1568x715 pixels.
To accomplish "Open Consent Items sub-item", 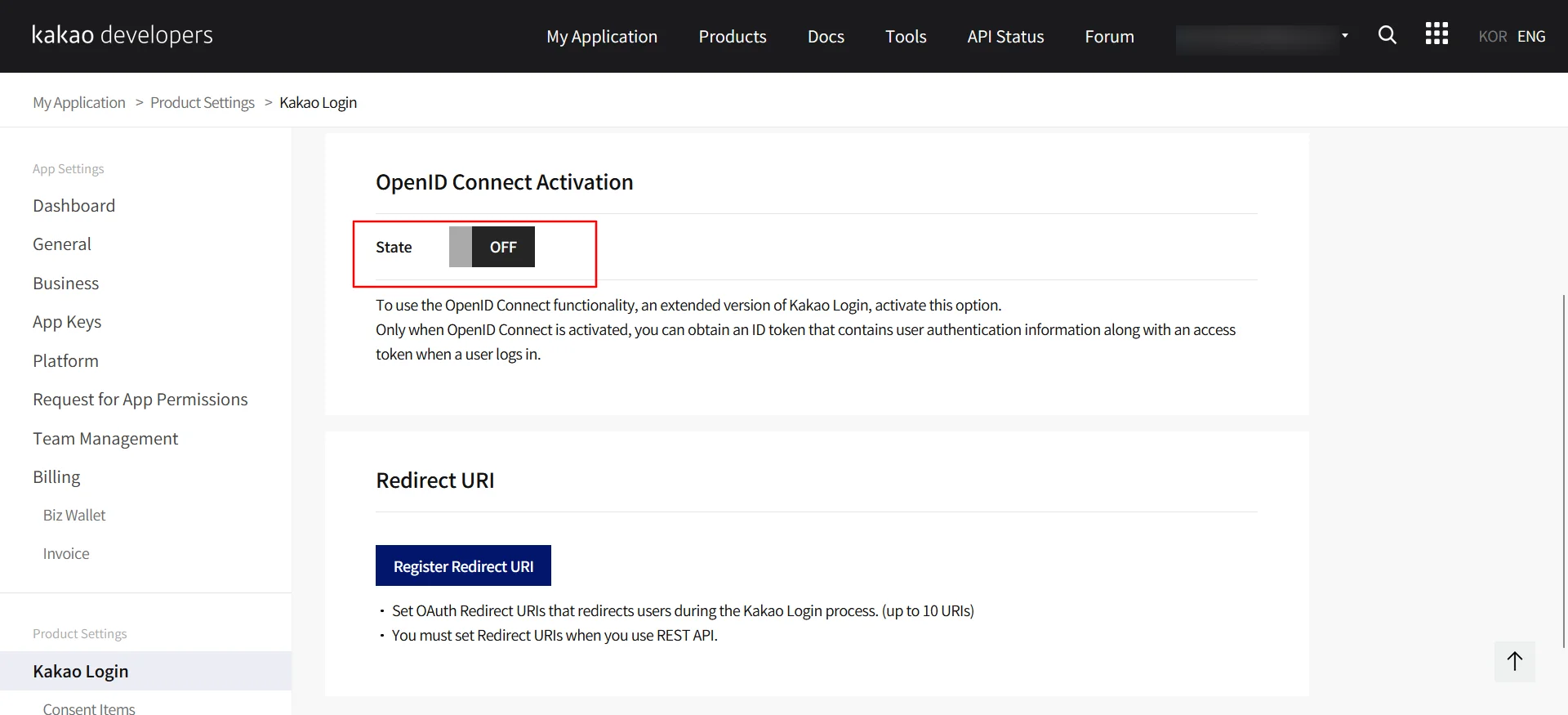I will click(x=89, y=708).
